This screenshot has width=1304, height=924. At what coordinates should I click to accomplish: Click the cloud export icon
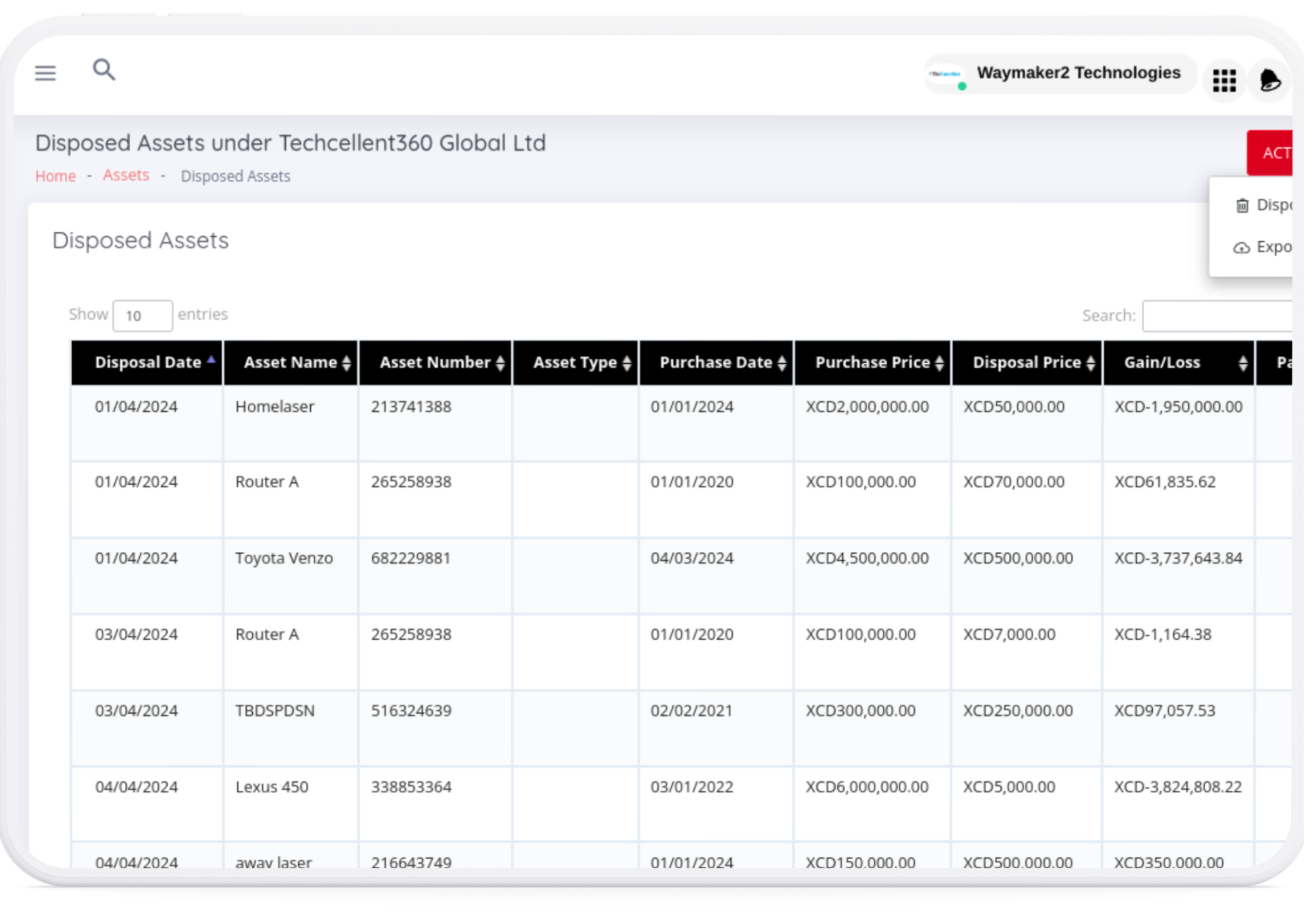1242,248
